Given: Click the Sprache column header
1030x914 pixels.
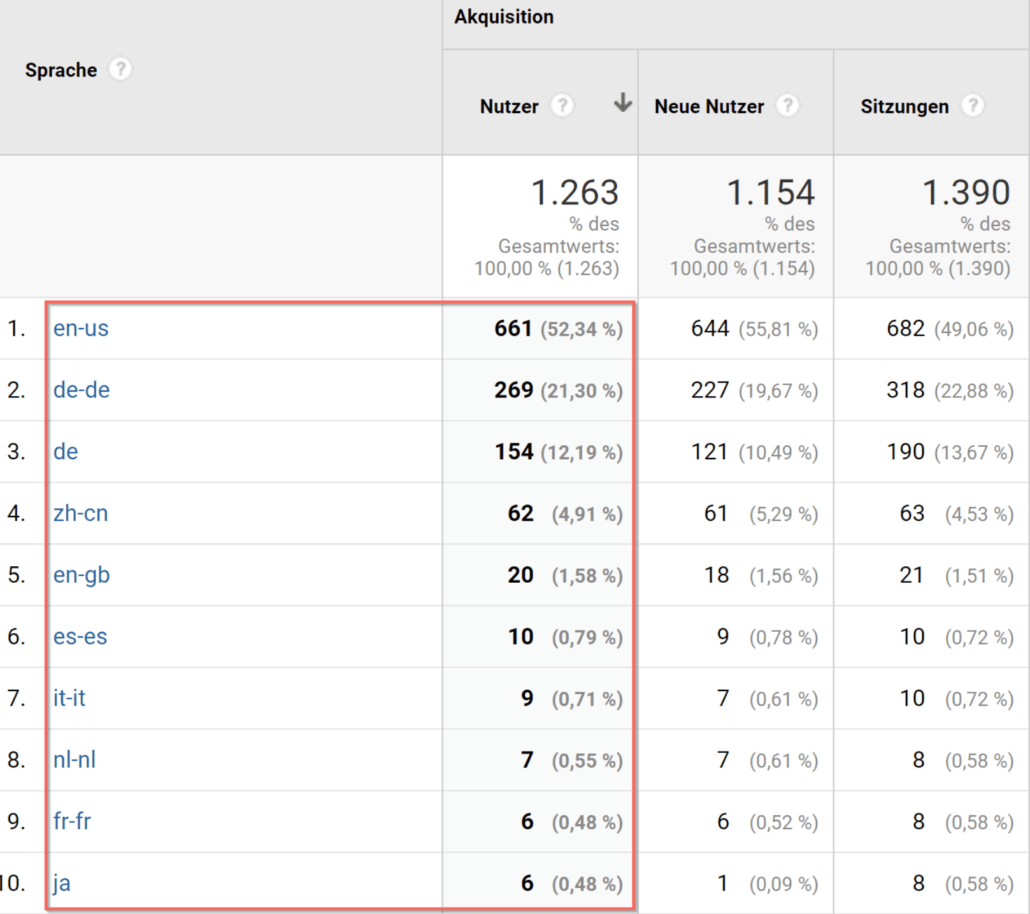Looking at the screenshot, I should pos(61,70).
